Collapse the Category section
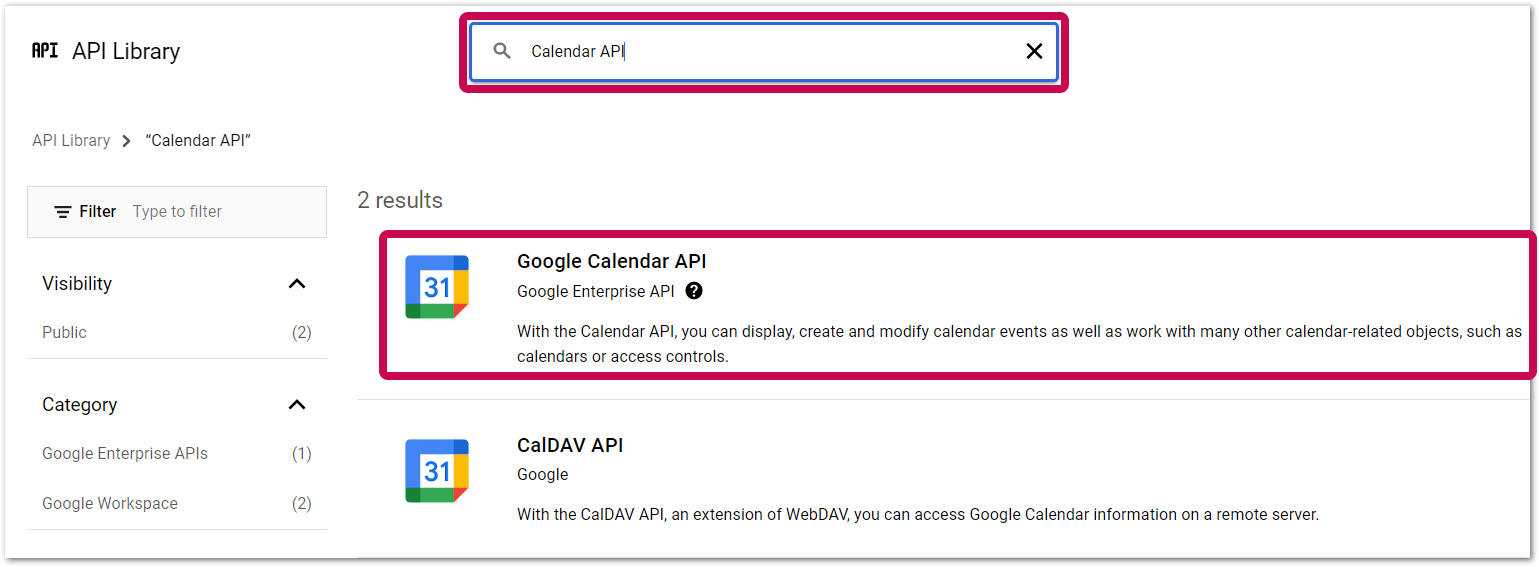This screenshot has width=1539, height=567. coord(296,405)
